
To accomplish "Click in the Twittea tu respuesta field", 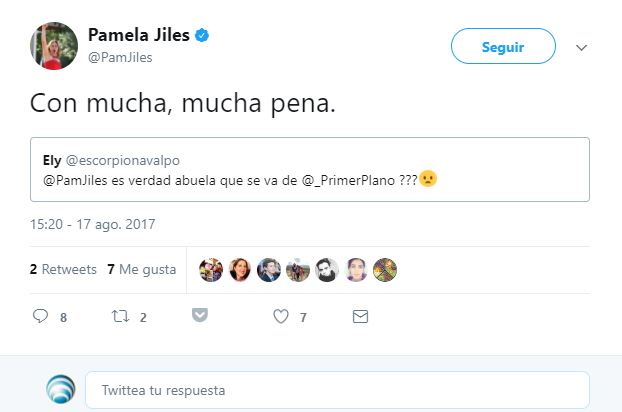I will pyautogui.click(x=337, y=390).
